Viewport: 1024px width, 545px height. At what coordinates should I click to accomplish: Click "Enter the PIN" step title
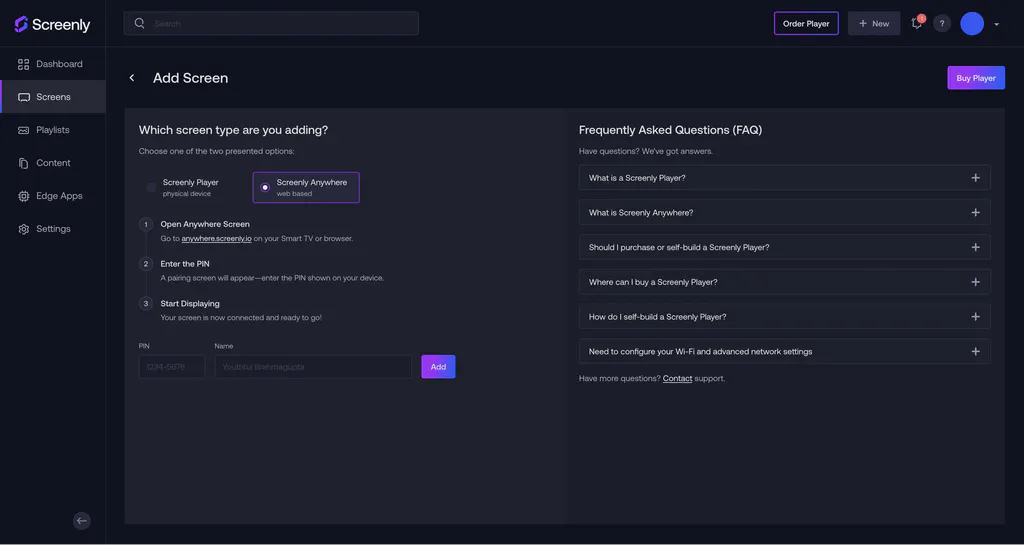(x=185, y=264)
